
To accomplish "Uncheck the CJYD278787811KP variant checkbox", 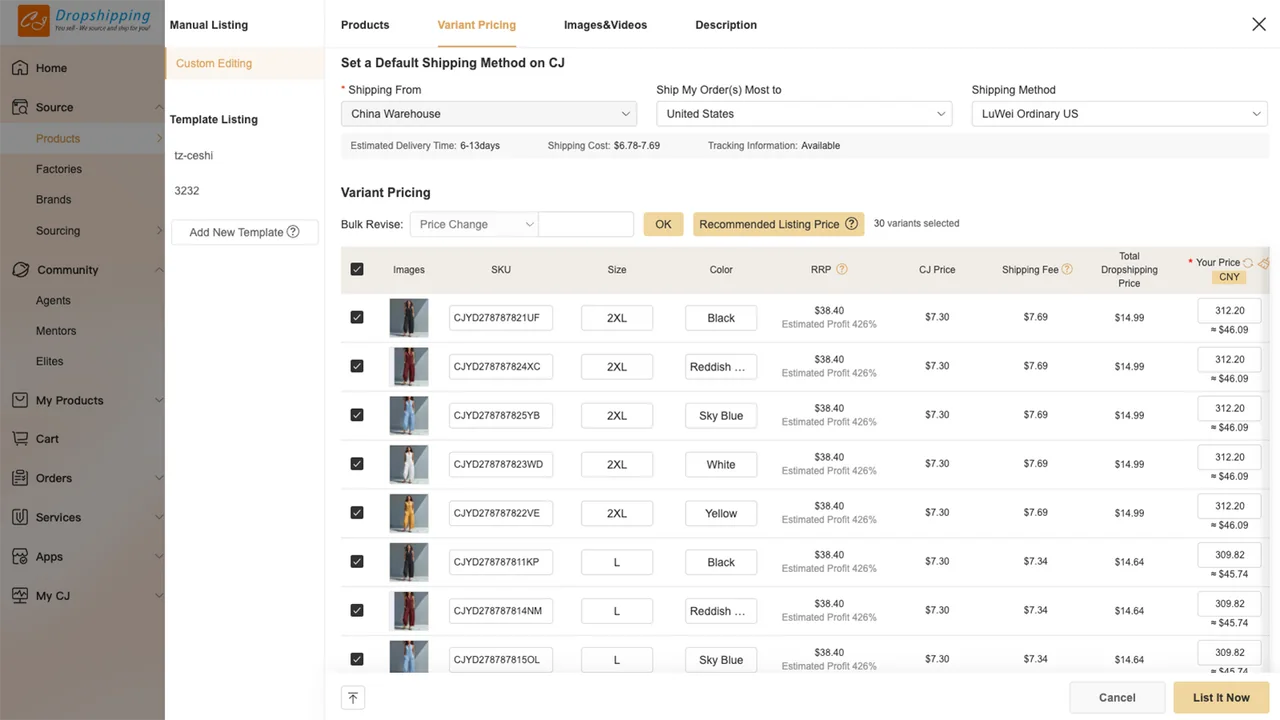I will click(x=357, y=561).
